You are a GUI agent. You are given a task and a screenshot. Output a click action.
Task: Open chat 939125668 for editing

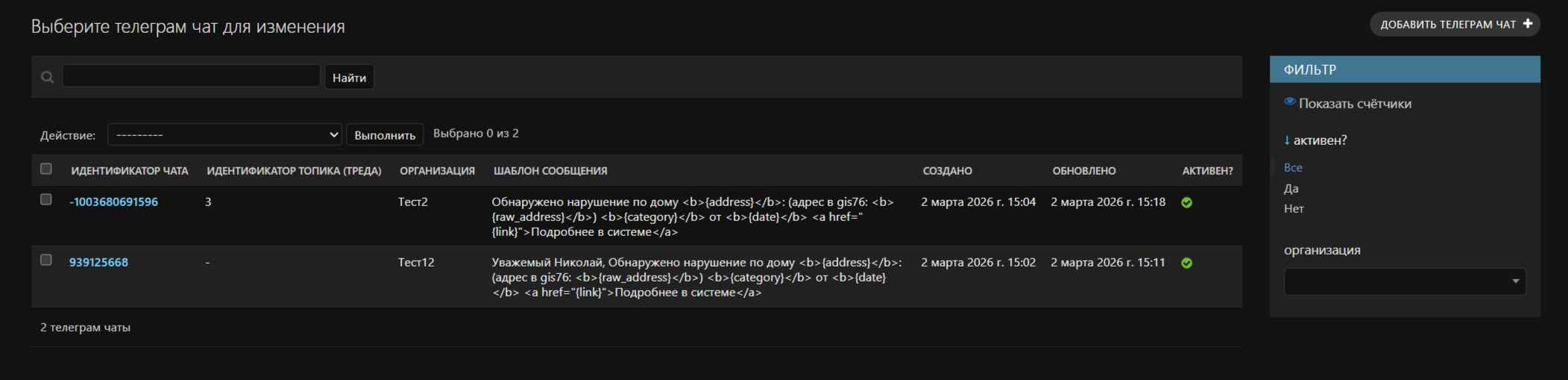coord(98,263)
